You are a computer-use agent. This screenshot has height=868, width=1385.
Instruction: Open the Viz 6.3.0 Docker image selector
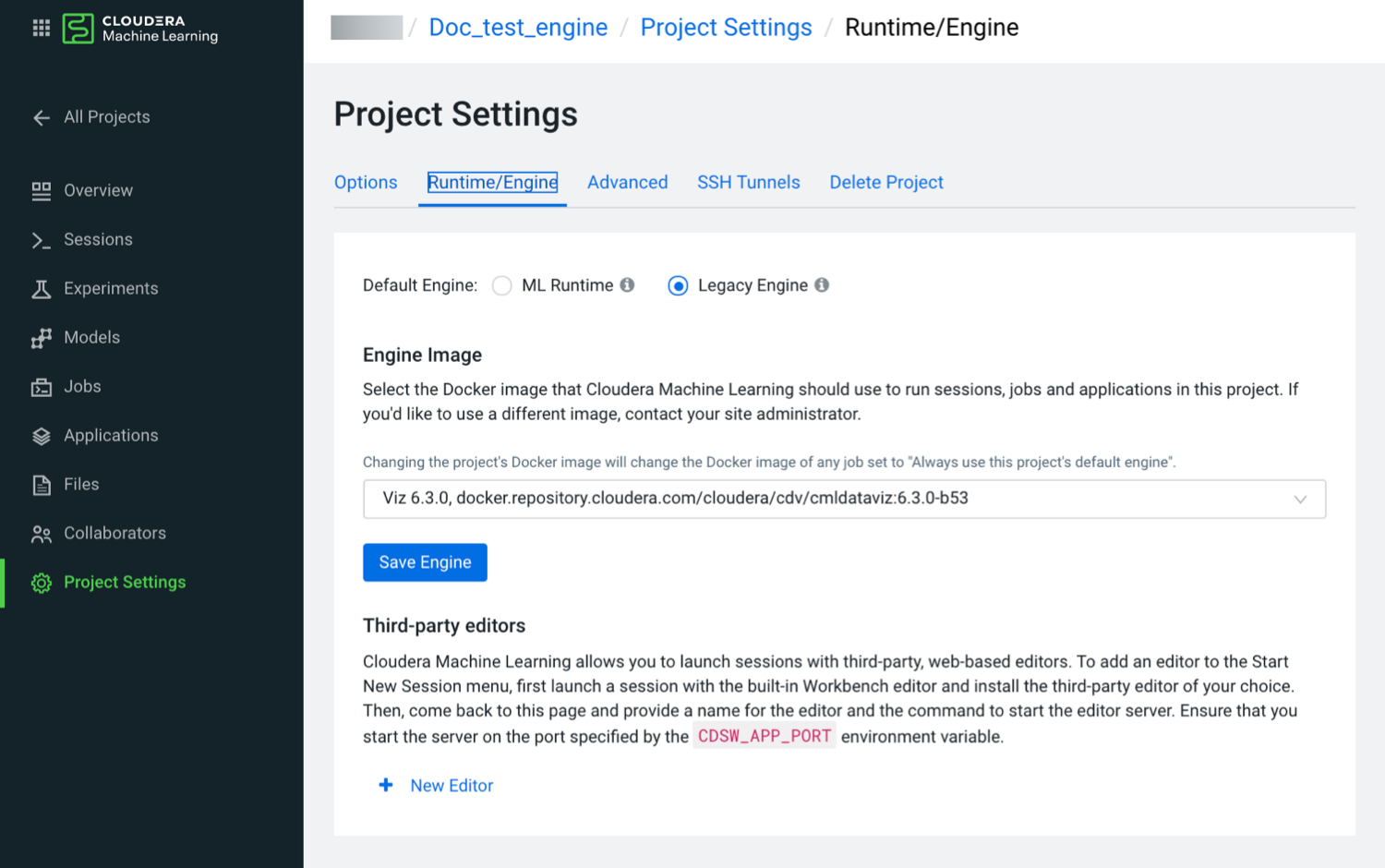pos(831,500)
